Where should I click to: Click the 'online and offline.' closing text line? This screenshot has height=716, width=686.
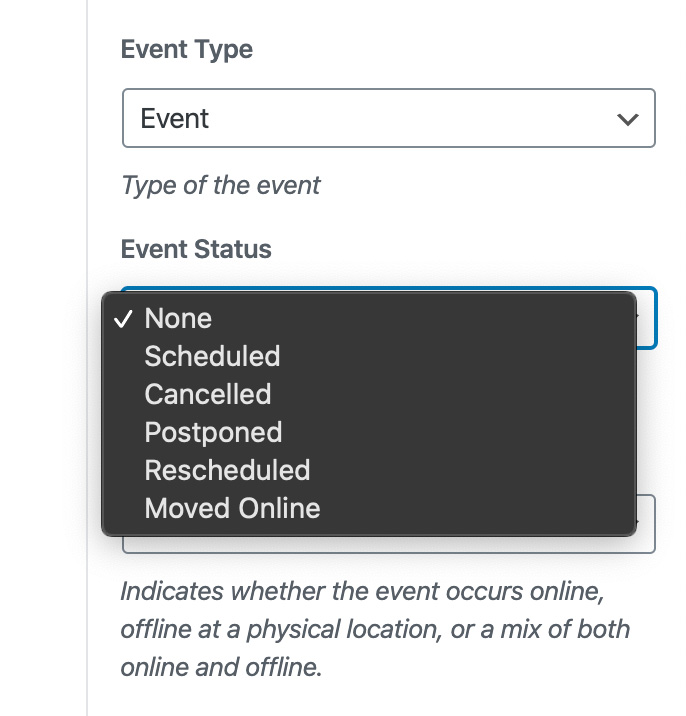pyautogui.click(x=221, y=668)
